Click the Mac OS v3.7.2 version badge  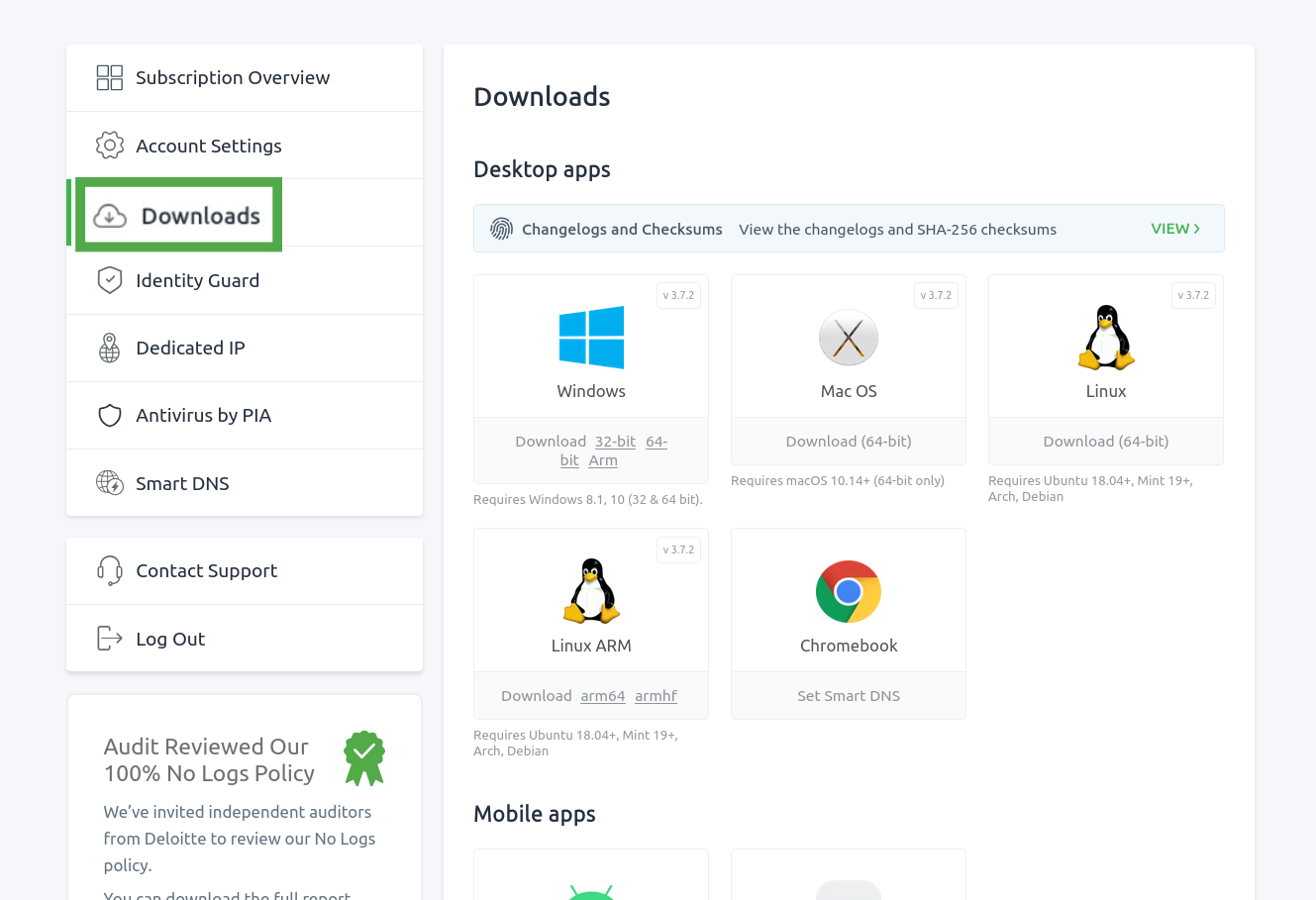937,295
